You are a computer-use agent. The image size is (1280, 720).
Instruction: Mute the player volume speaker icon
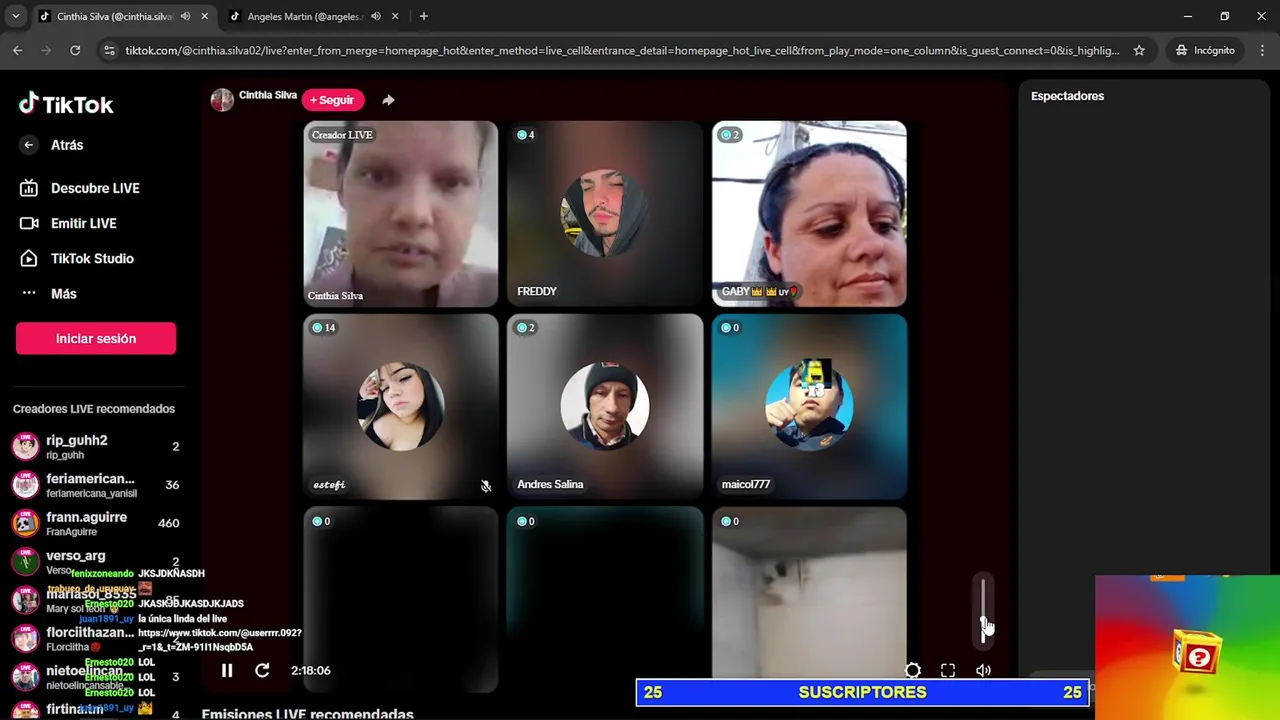983,670
